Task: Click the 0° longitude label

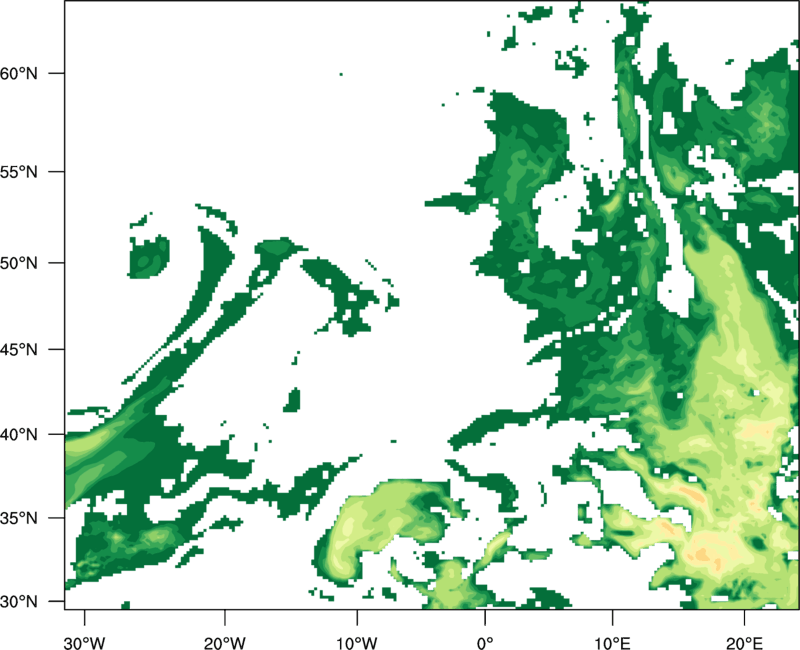Action: click(485, 643)
